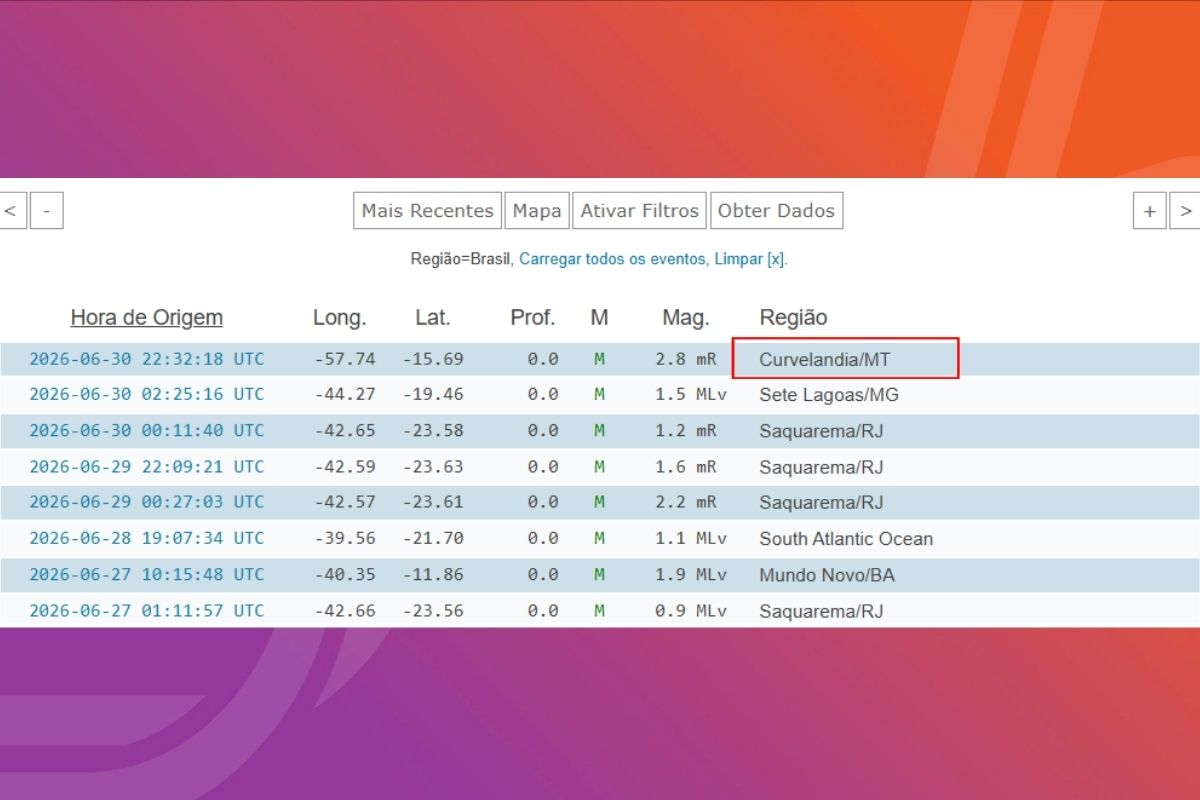Open event at 2026-06-28 19:07:34 UTC
The image size is (1200, 800).
click(147, 539)
